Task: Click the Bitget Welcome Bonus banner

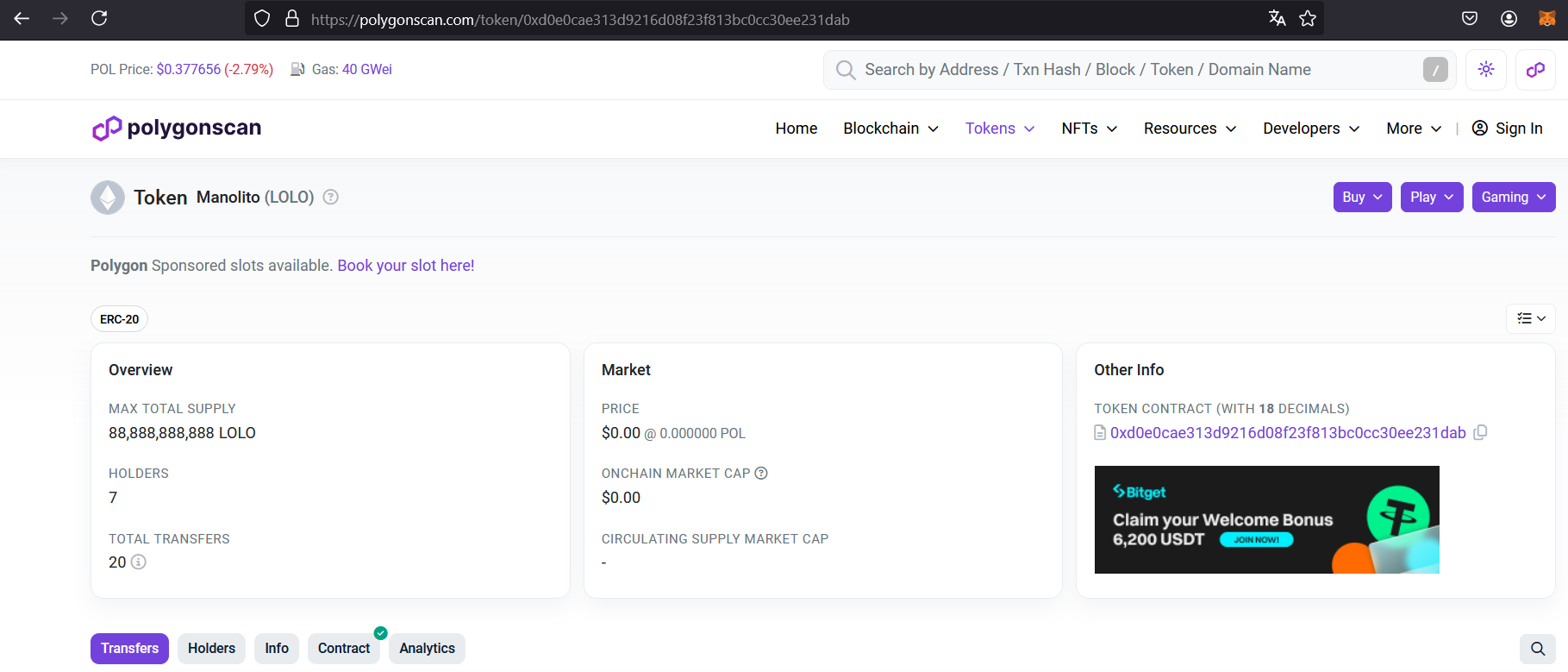Action: pyautogui.click(x=1265, y=519)
